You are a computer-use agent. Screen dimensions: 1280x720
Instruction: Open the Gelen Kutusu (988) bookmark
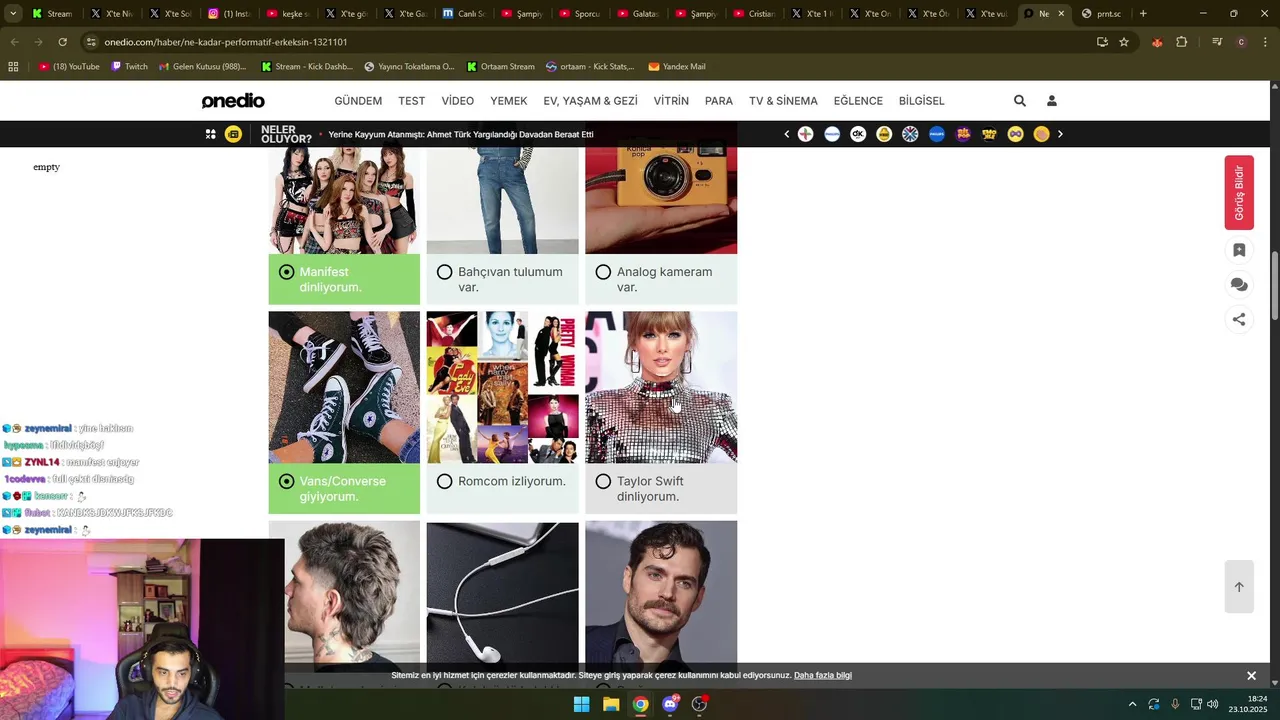pos(202,67)
